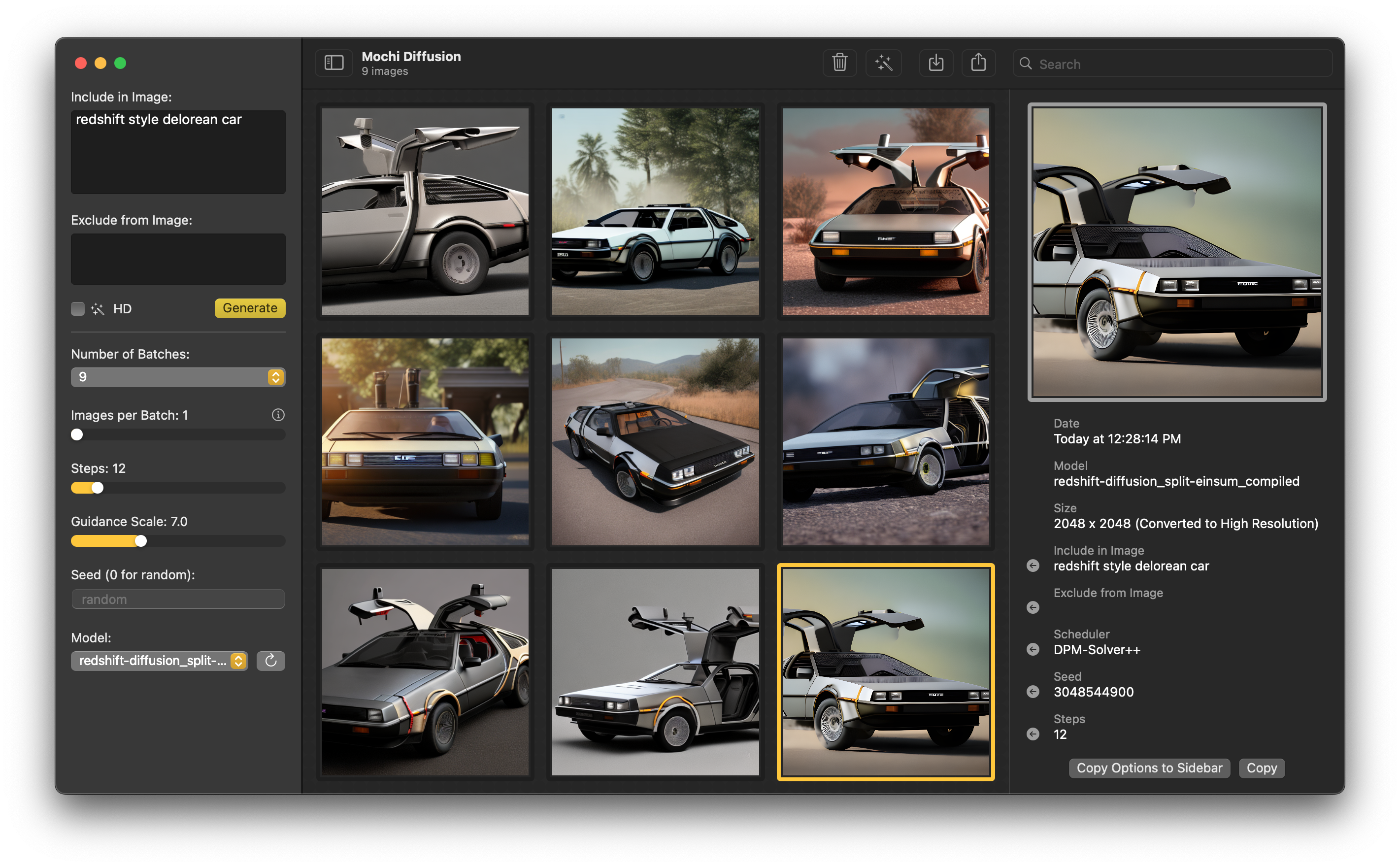The width and height of the screenshot is (1400, 867).
Task: Toggle the sidebar panel icon
Action: pos(333,63)
